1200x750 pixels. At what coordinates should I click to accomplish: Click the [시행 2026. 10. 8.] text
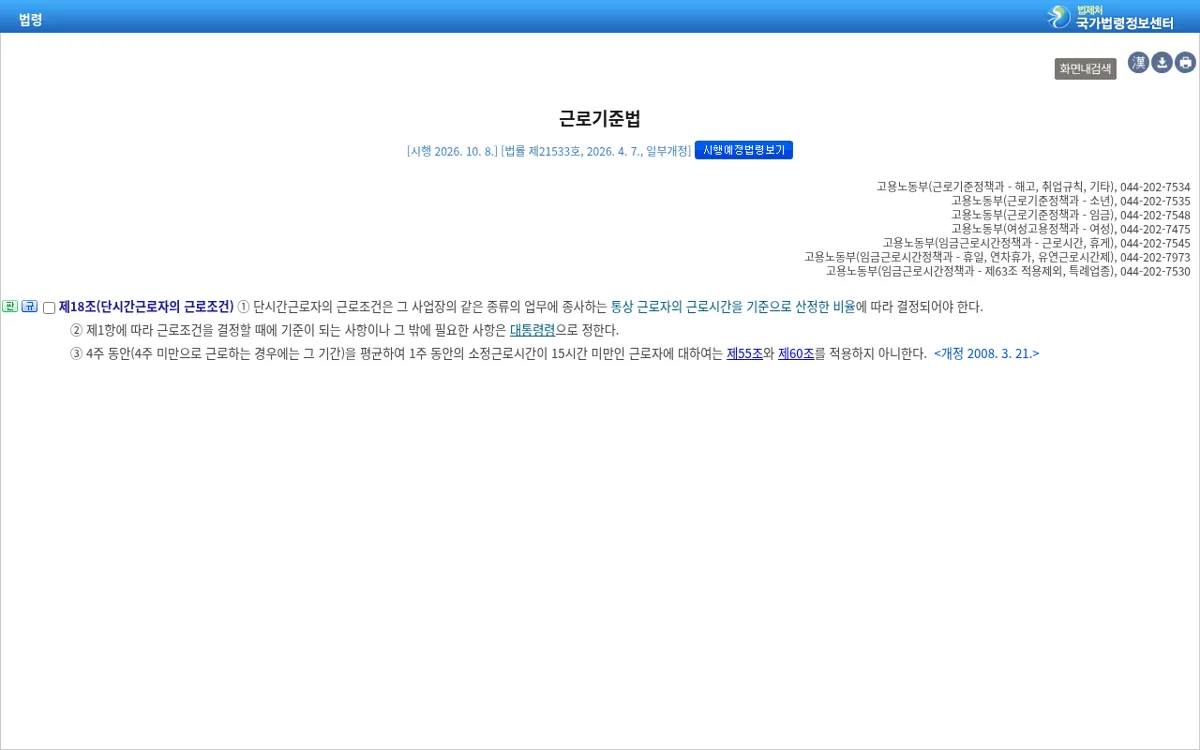coord(452,151)
